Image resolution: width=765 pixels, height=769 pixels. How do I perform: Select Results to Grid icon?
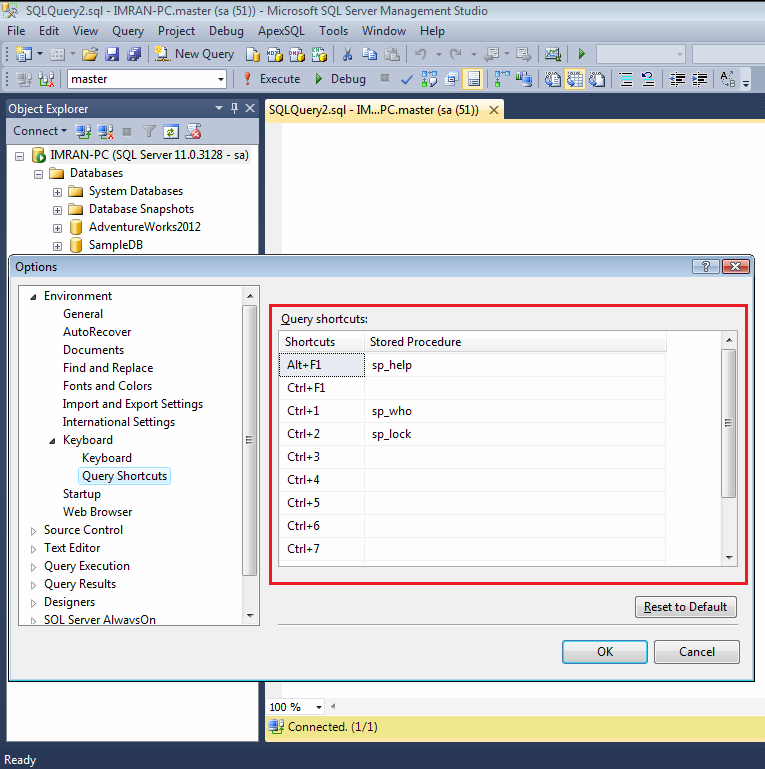click(x=575, y=79)
